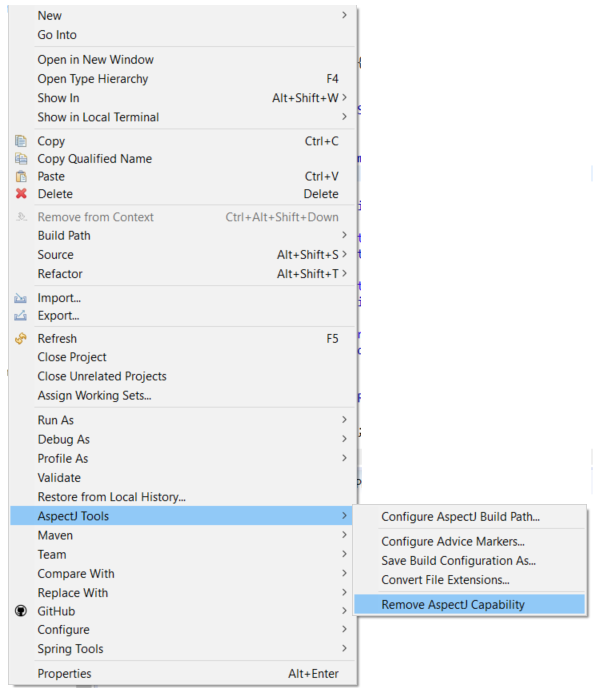Open the Configure submenu

(182, 630)
